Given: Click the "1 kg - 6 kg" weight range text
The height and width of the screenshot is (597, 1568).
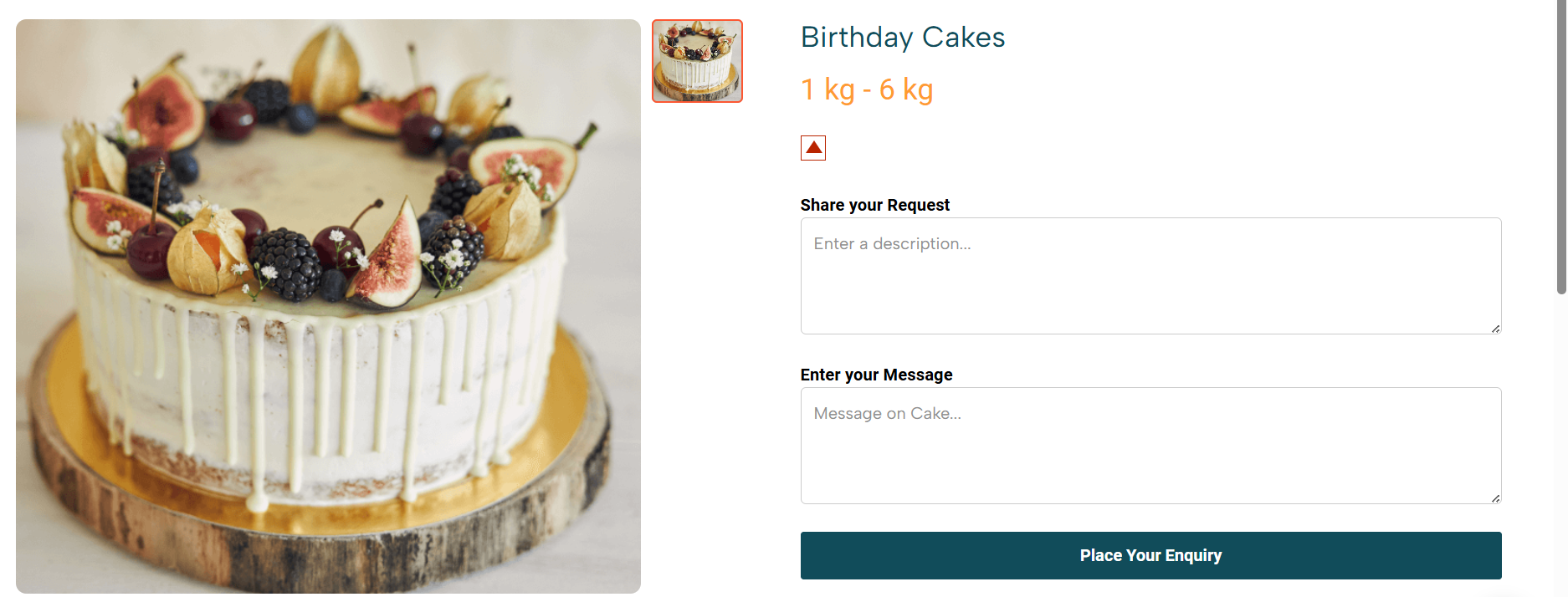Looking at the screenshot, I should click(867, 89).
